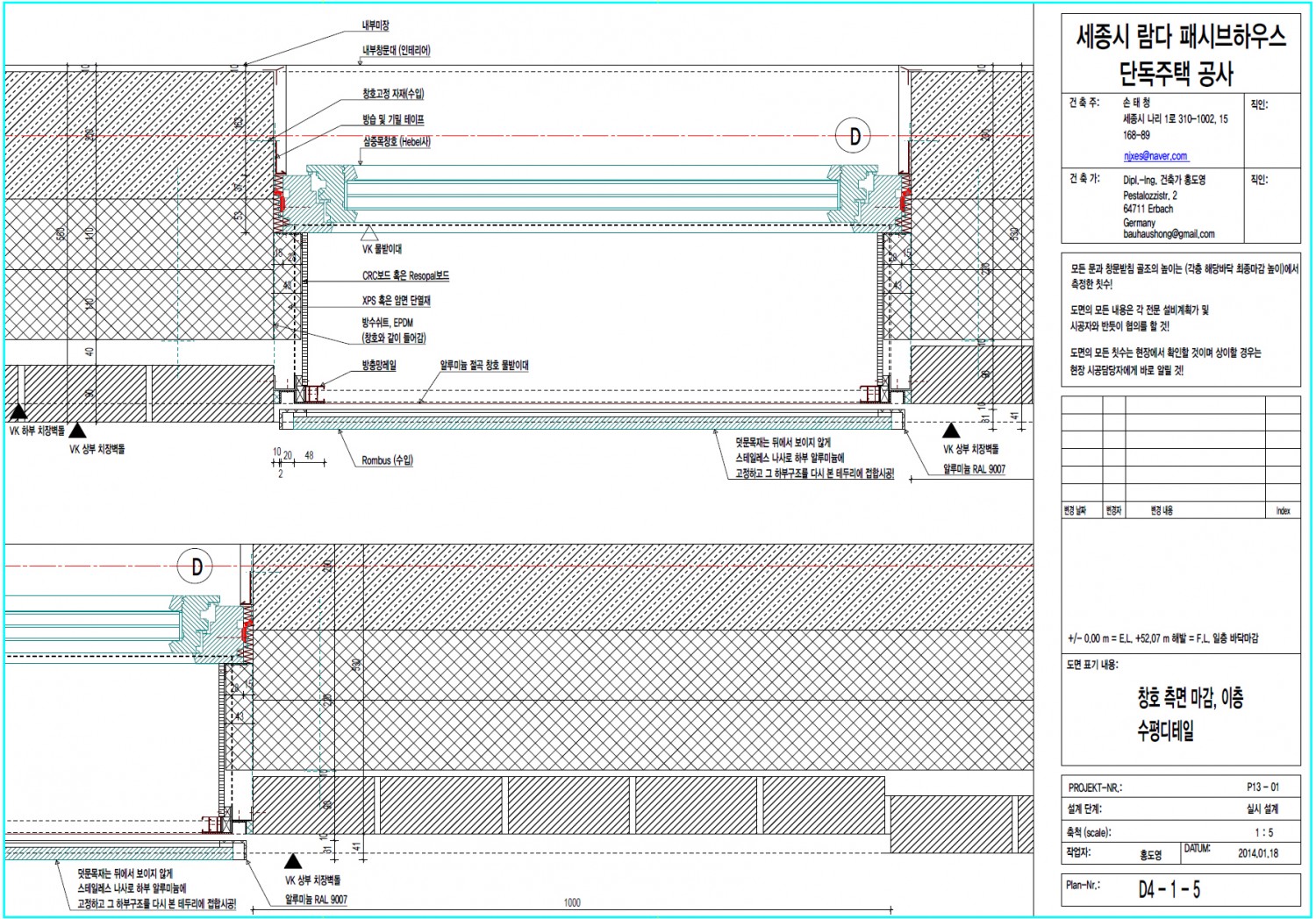1316x919 pixels.
Task: Select the date '2014.01.18' in title block
Action: tap(1258, 852)
